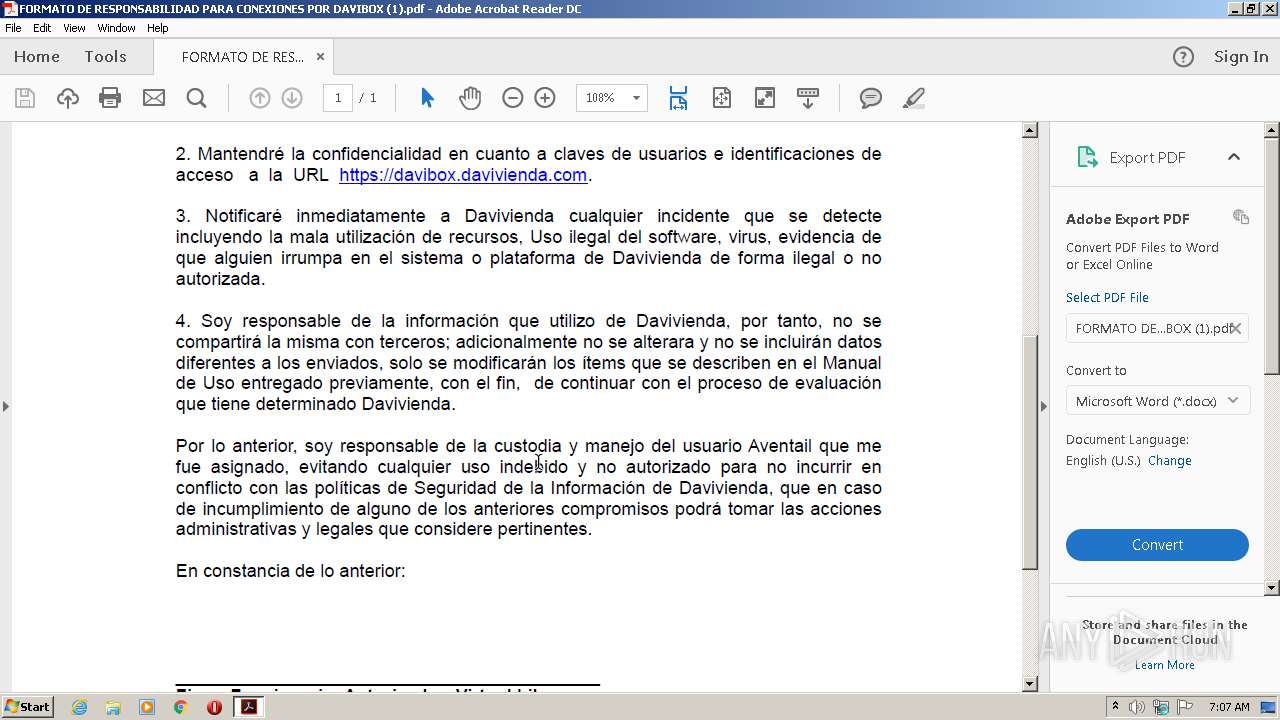Click the fit one full page icon
The width and height of the screenshot is (1280, 720).
pyautogui.click(x=722, y=98)
